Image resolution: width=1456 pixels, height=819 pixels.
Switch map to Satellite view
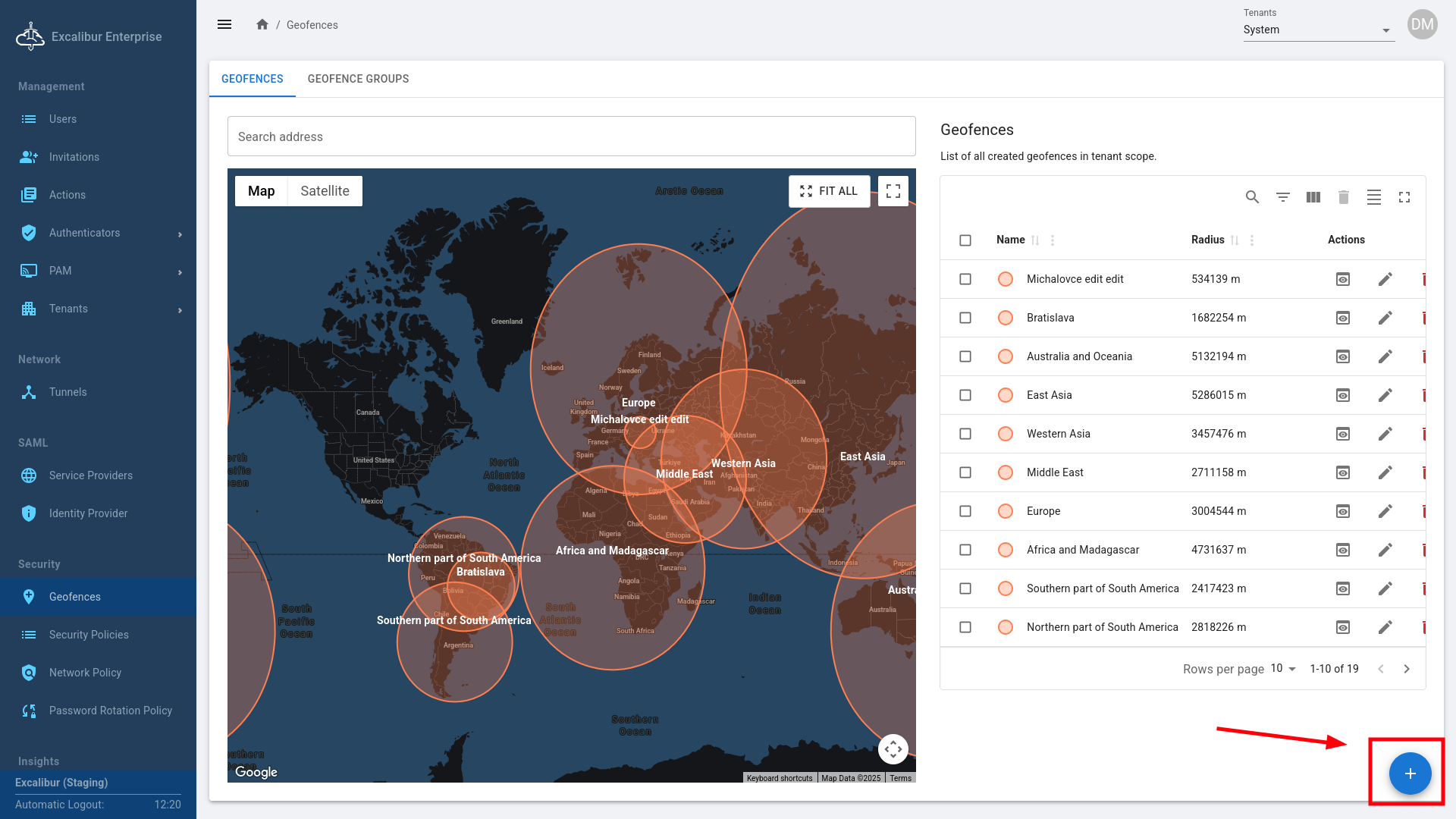click(x=325, y=191)
